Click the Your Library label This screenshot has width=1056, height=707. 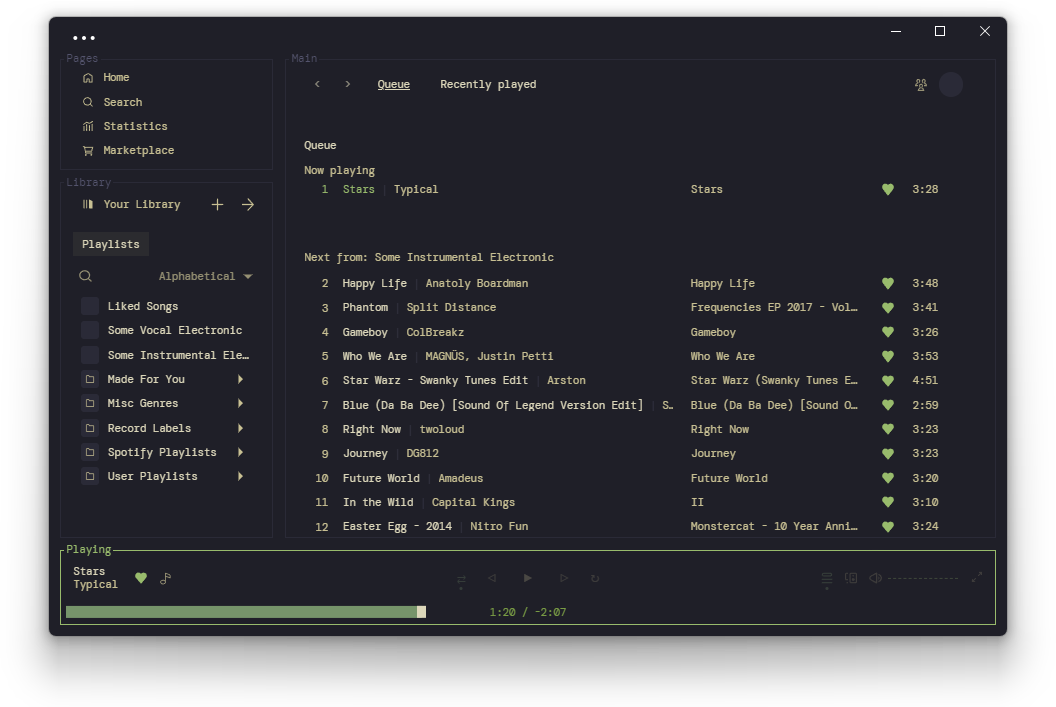(142, 204)
